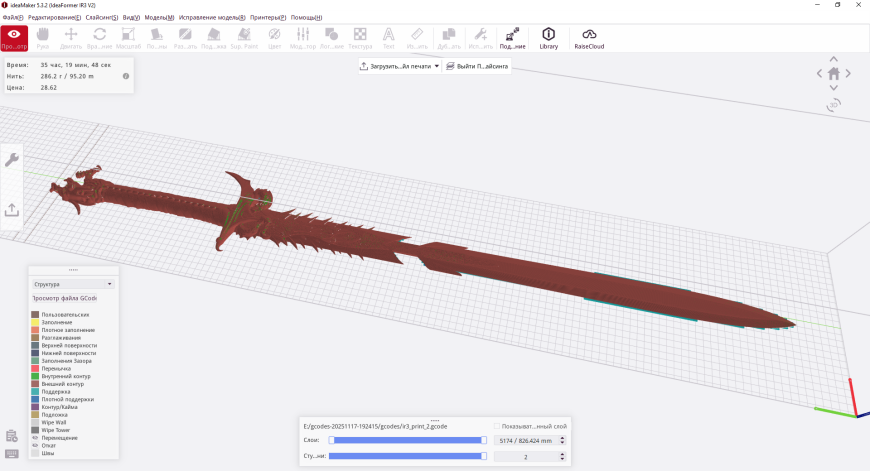The height and width of the screenshot is (471, 870).
Task: Click the wrench settings icon on left sidebar
Action: 12,160
